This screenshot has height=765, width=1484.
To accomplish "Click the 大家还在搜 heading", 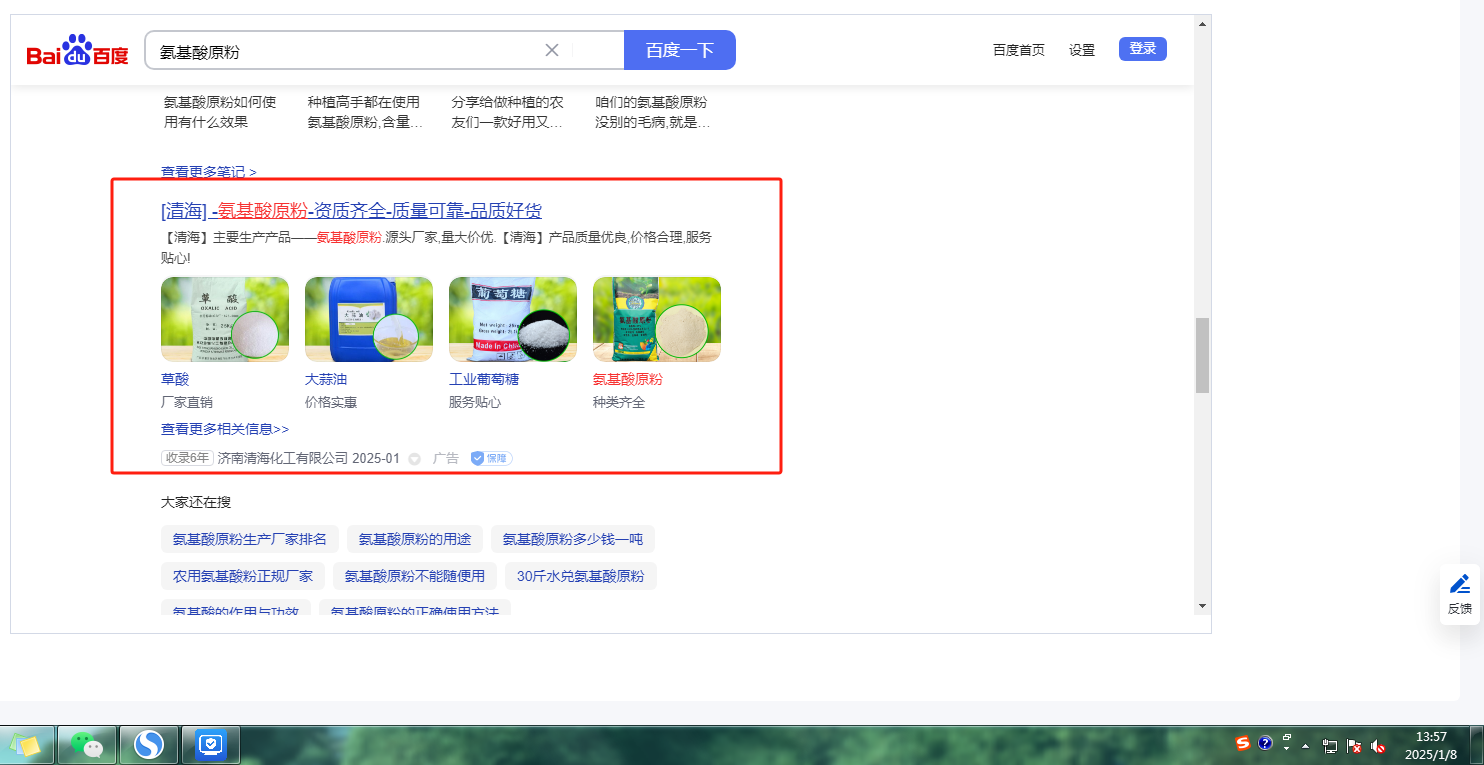I will tap(196, 502).
